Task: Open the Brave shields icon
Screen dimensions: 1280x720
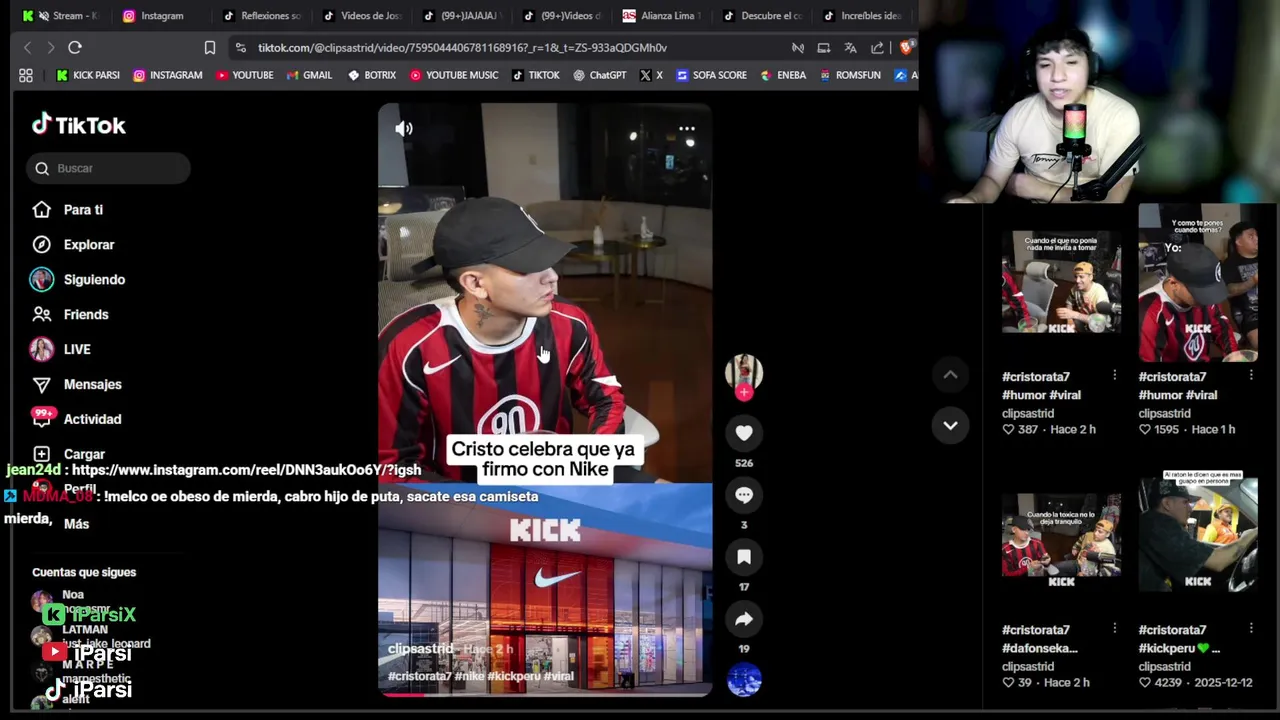Action: (905, 47)
